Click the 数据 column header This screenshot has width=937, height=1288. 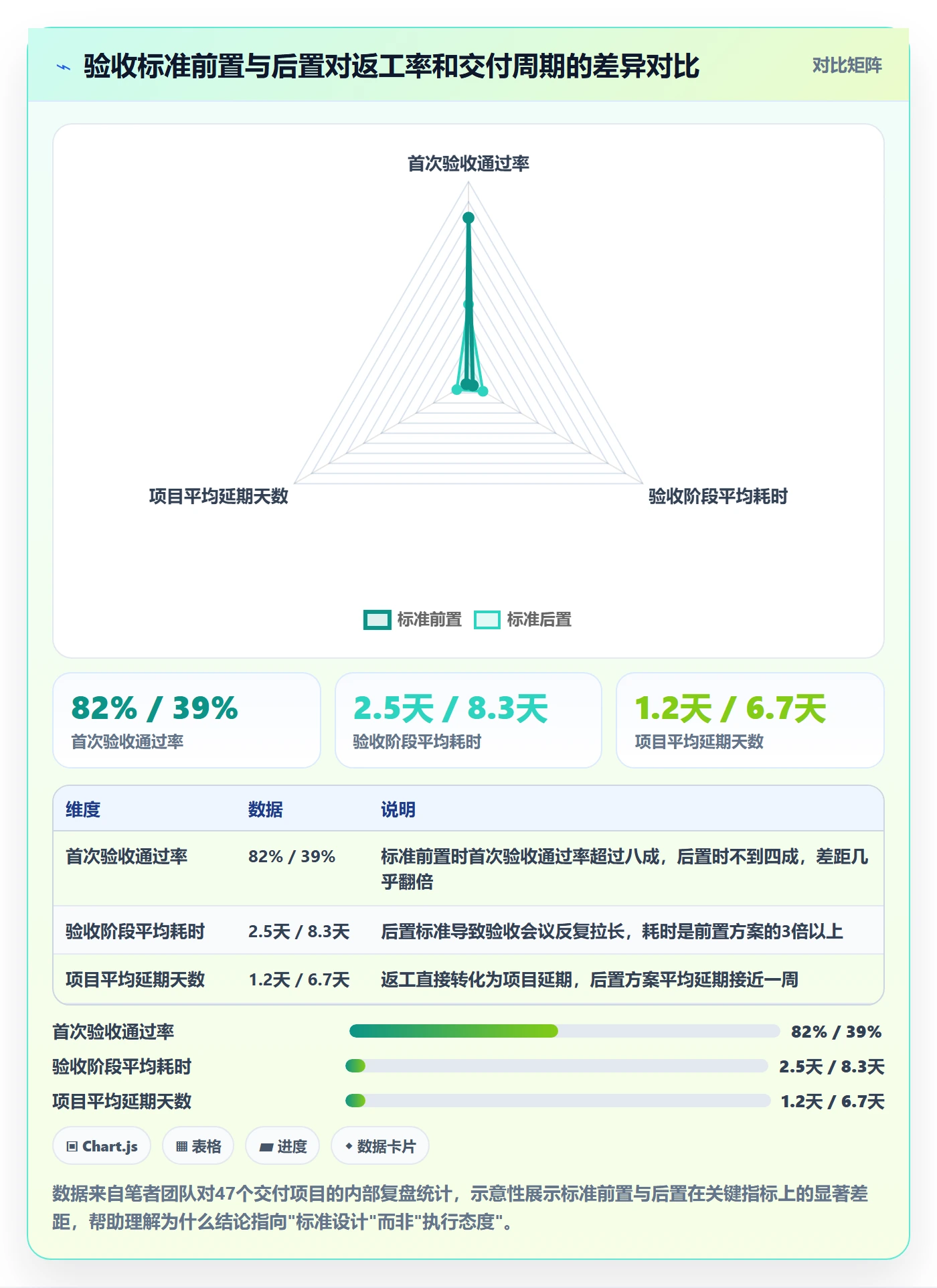(265, 809)
